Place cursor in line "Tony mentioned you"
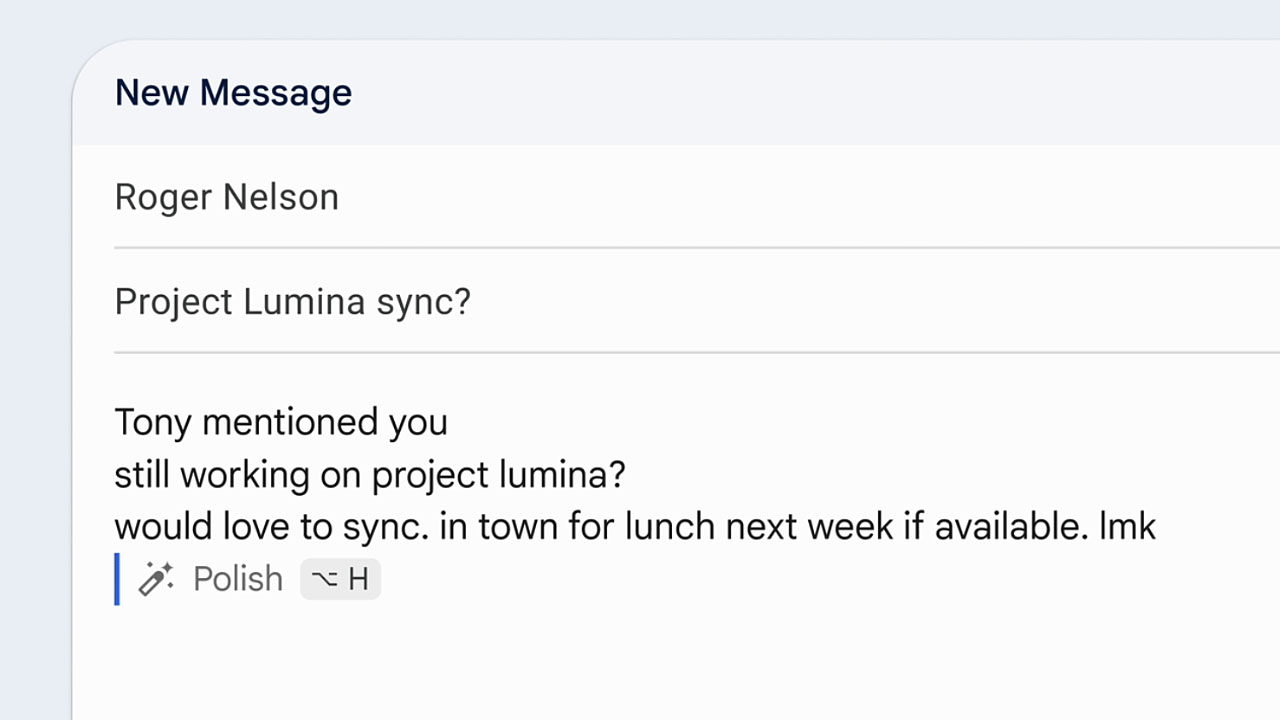This screenshot has height=720, width=1280. 281,422
